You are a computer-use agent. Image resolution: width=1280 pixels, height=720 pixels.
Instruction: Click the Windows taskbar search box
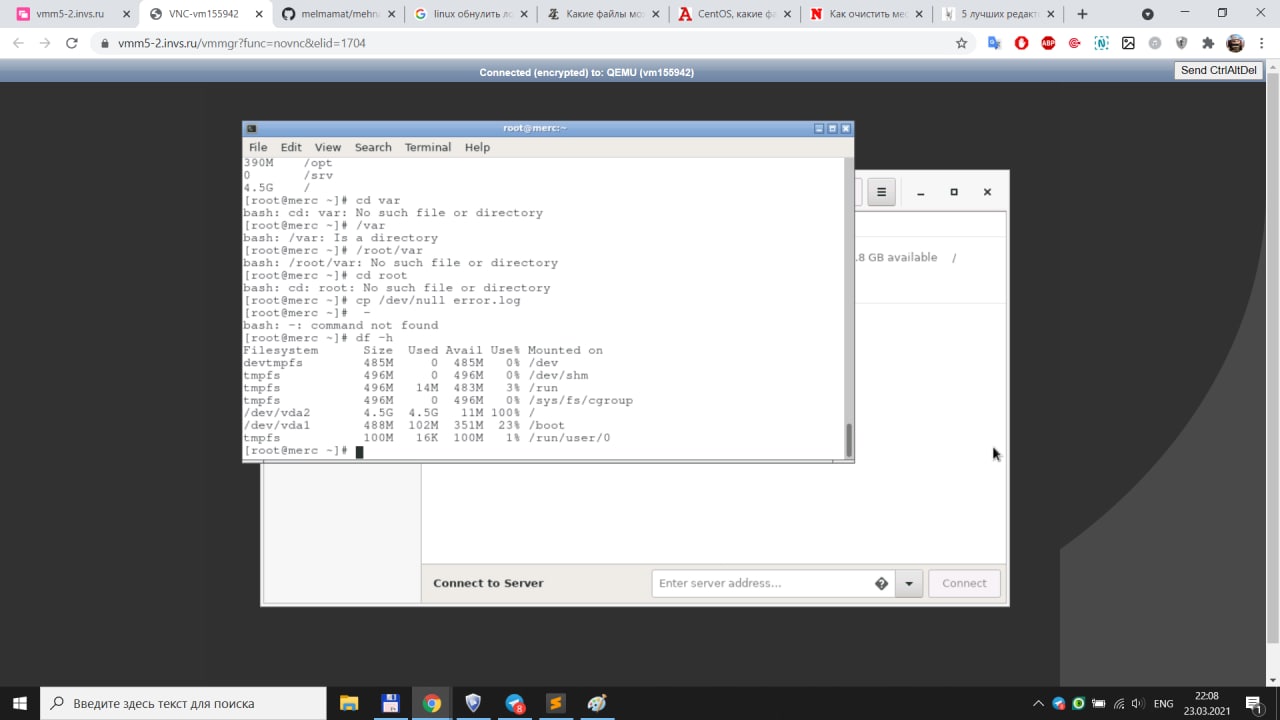click(x=183, y=703)
